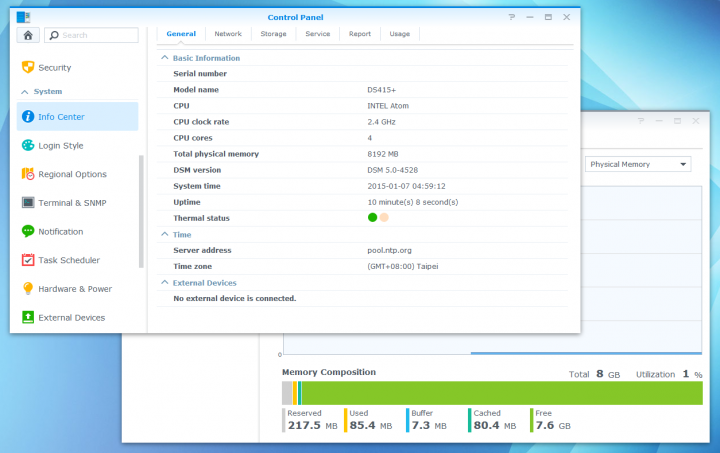Switch to the Network tab
This screenshot has width=720, height=453.
(x=228, y=34)
